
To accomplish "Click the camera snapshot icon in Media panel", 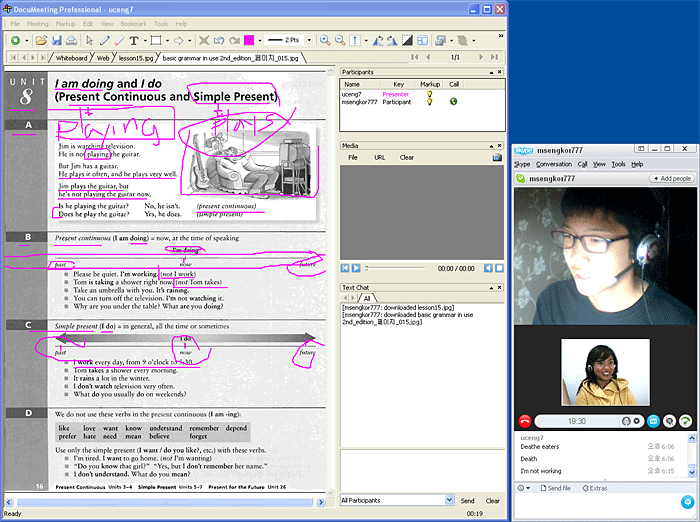I will pyautogui.click(x=497, y=158).
